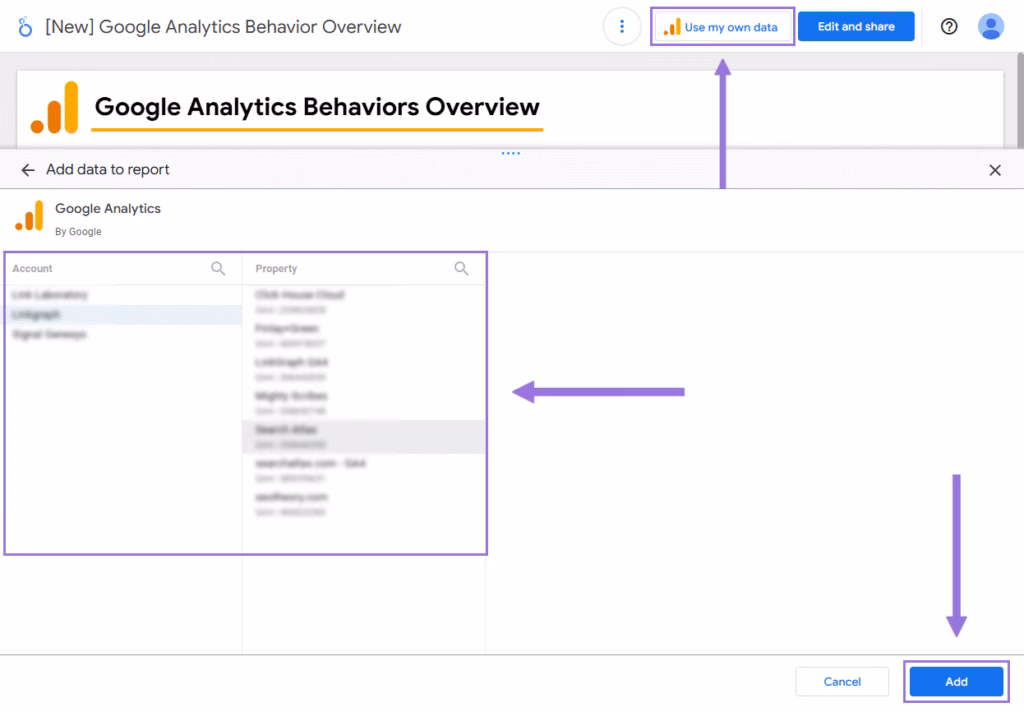Pick the seotheory.com property
The image size is (1024, 712).
pyautogui.click(x=291, y=497)
